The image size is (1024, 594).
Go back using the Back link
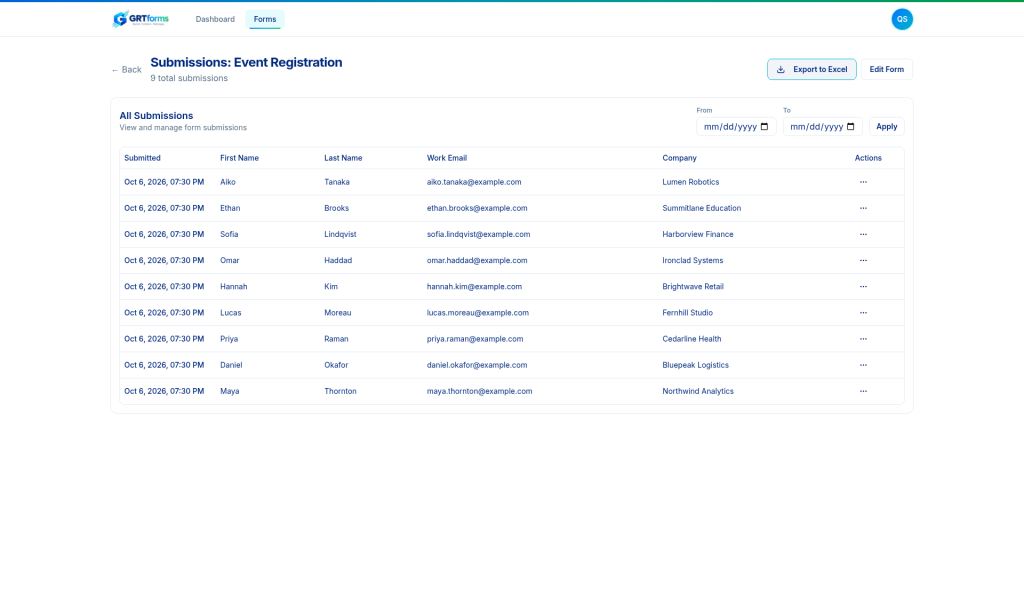click(x=126, y=70)
